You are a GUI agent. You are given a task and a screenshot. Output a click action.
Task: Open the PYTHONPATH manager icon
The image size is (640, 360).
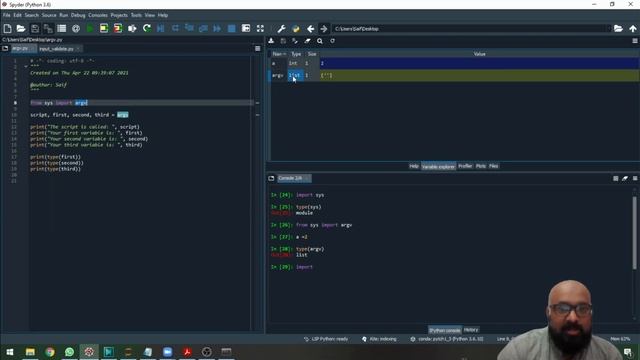click(x=296, y=29)
